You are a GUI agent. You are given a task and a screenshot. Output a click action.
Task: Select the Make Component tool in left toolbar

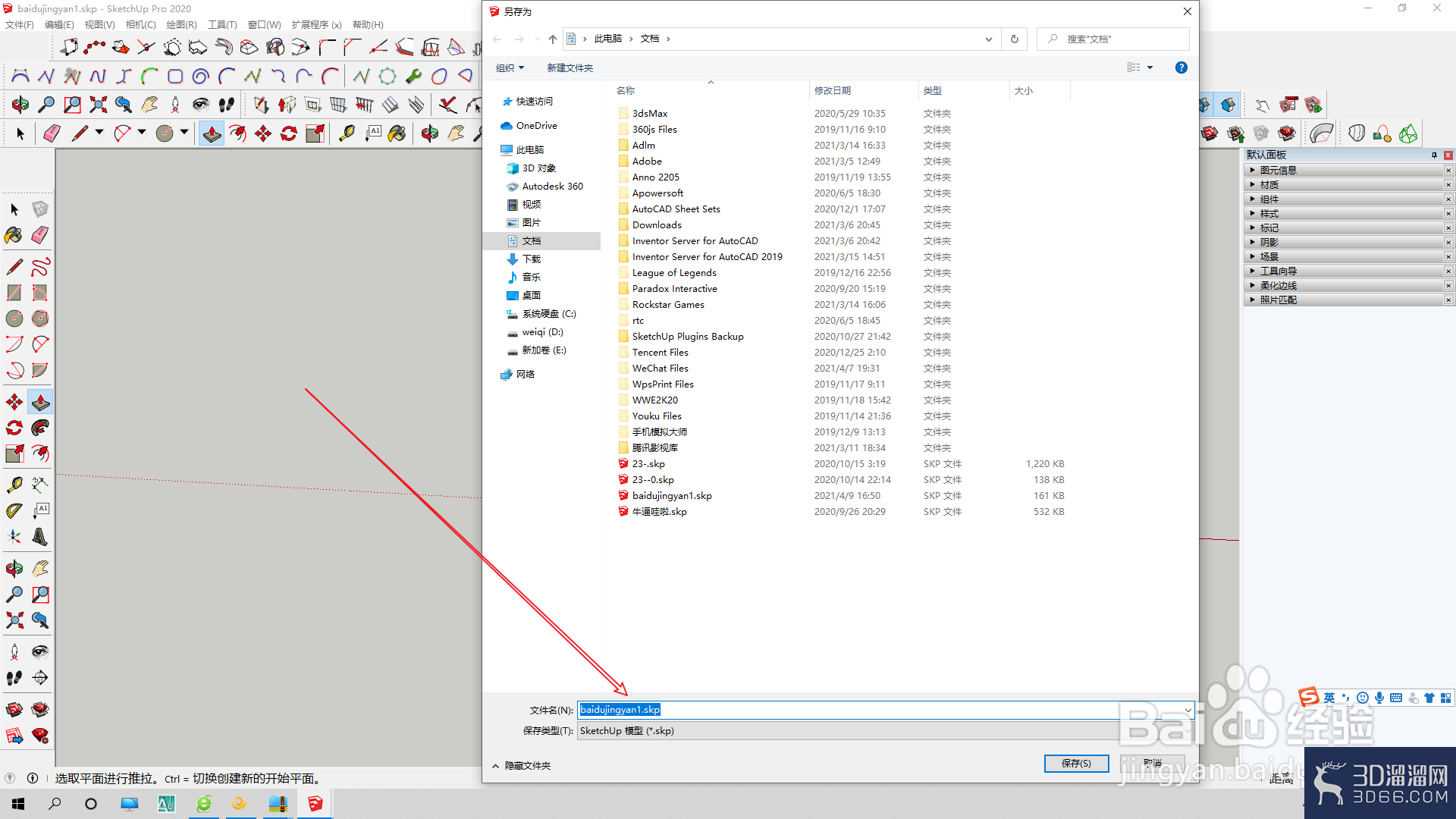40,209
